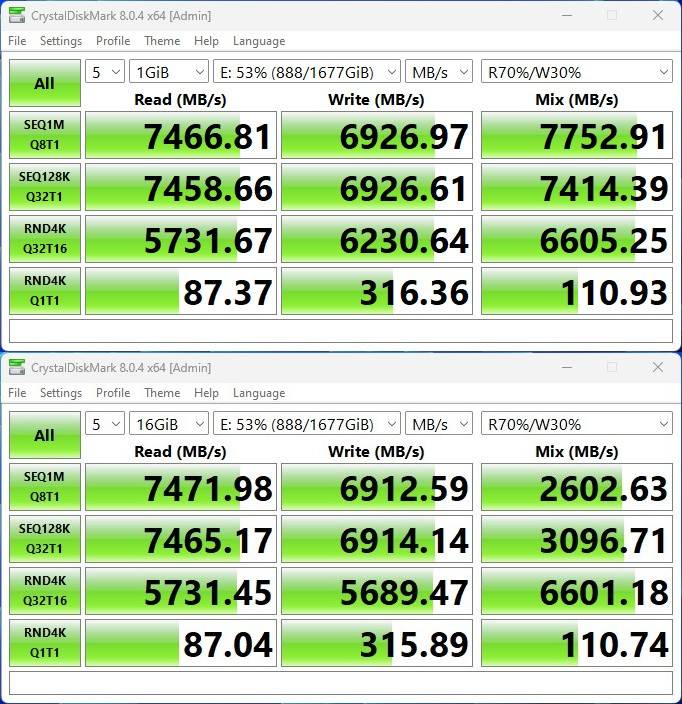Open 1GiB test size dropdown

tap(169, 72)
